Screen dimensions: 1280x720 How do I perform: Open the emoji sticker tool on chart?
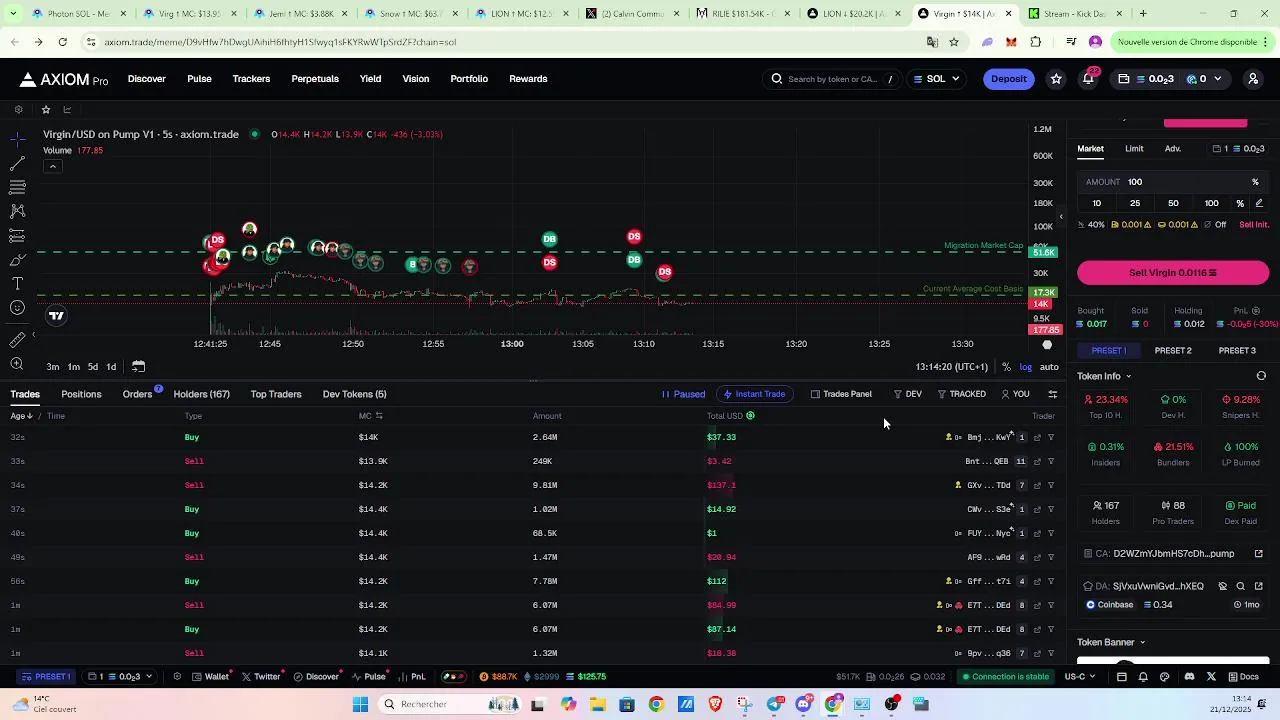pyautogui.click(x=17, y=308)
